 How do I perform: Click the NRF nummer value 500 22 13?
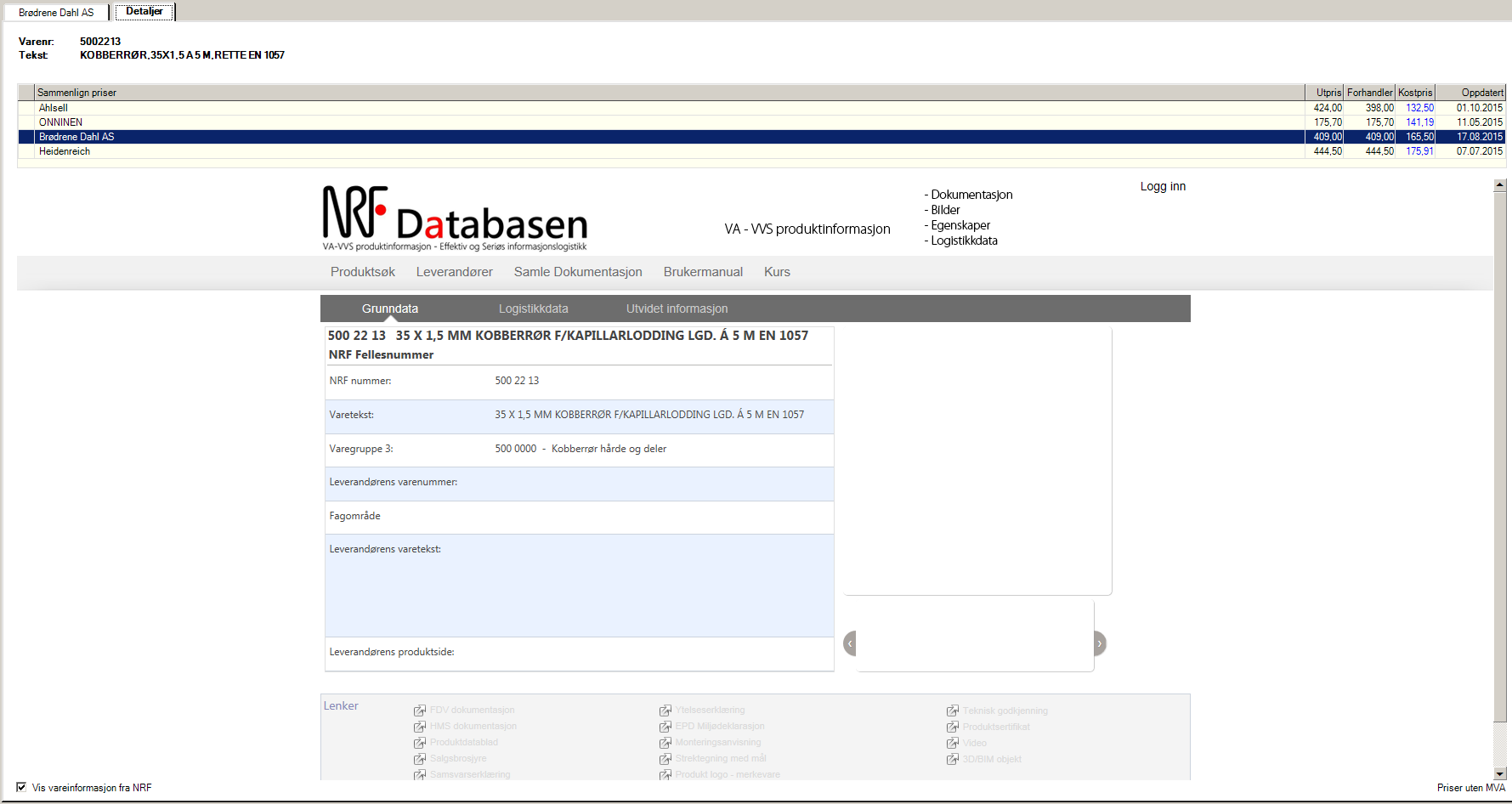[517, 381]
